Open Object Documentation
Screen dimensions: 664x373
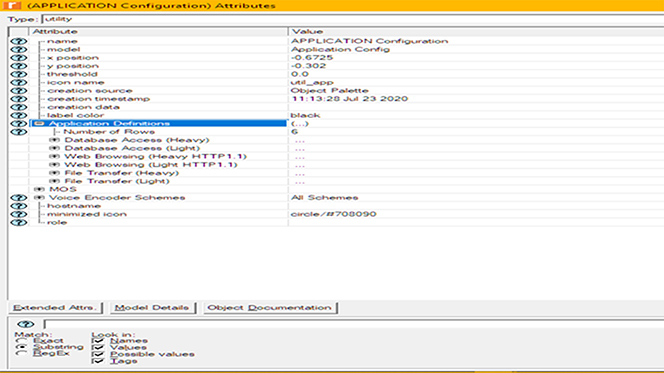tap(270, 308)
